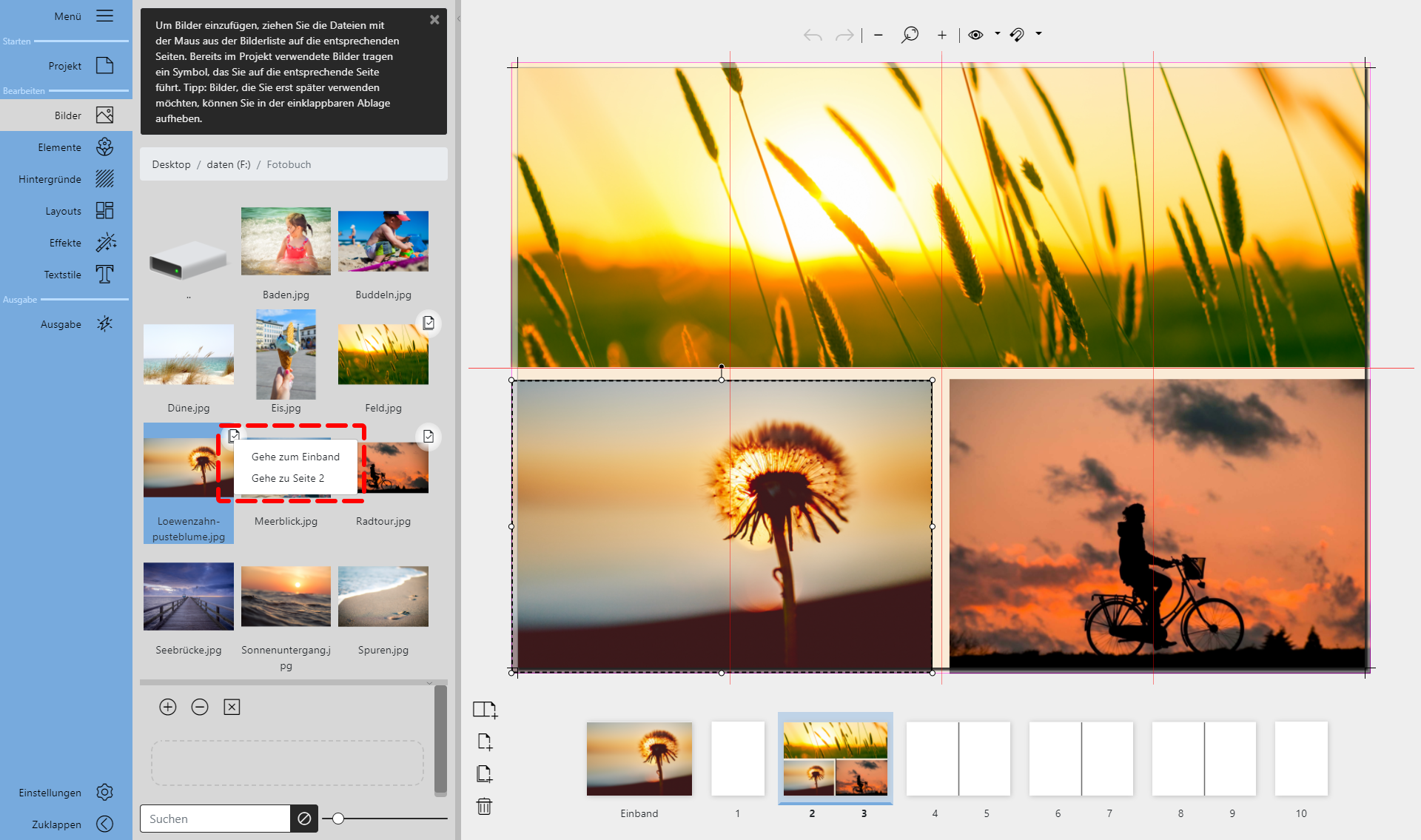Toggle the preview eye icon
This screenshot has height=840, width=1421.
[975, 35]
